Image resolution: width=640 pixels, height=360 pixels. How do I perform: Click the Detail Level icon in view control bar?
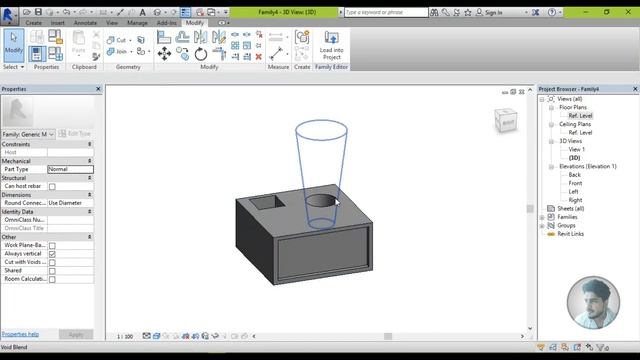click(x=147, y=336)
